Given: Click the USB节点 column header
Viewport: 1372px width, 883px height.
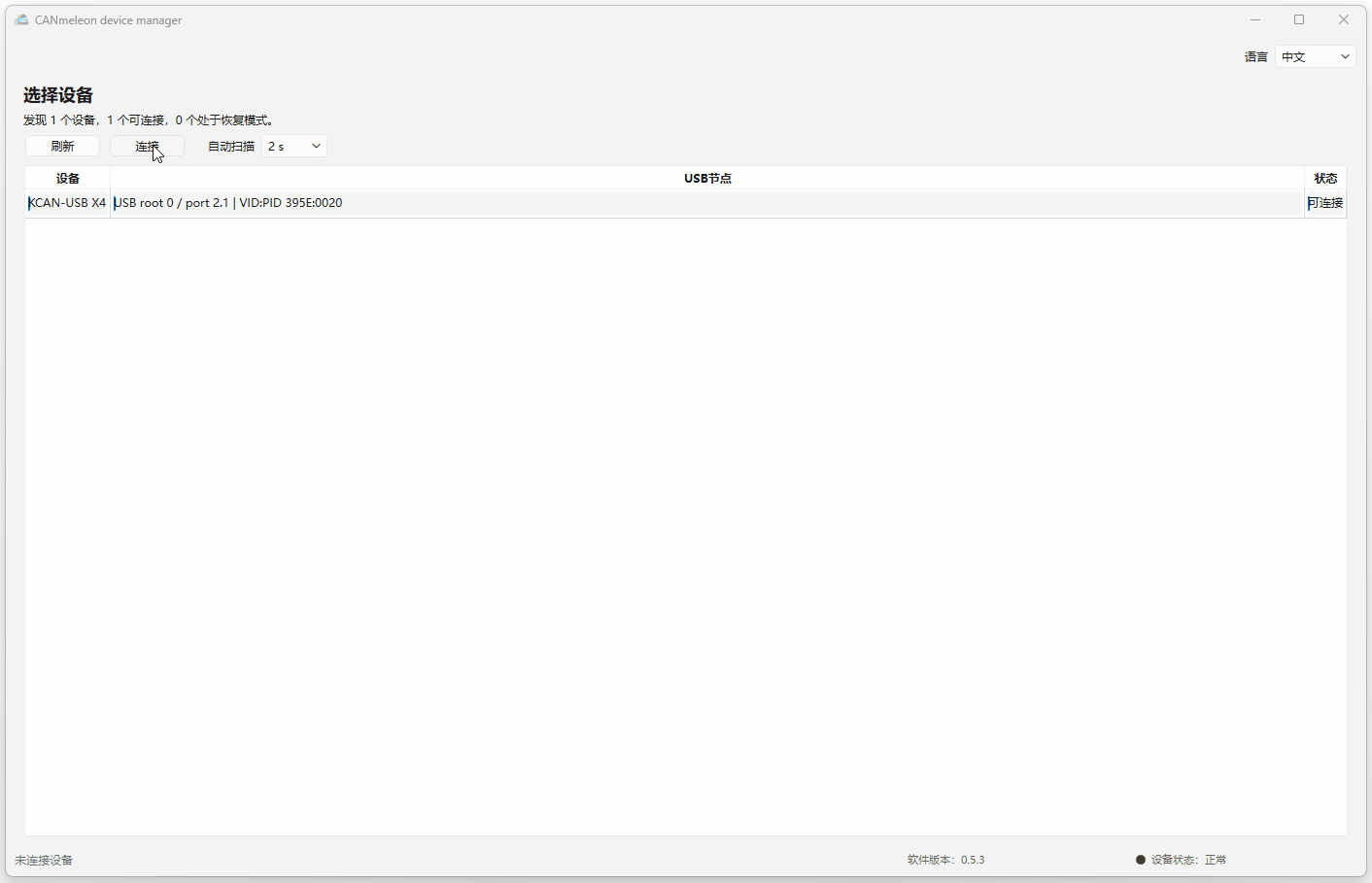Looking at the screenshot, I should [x=707, y=178].
